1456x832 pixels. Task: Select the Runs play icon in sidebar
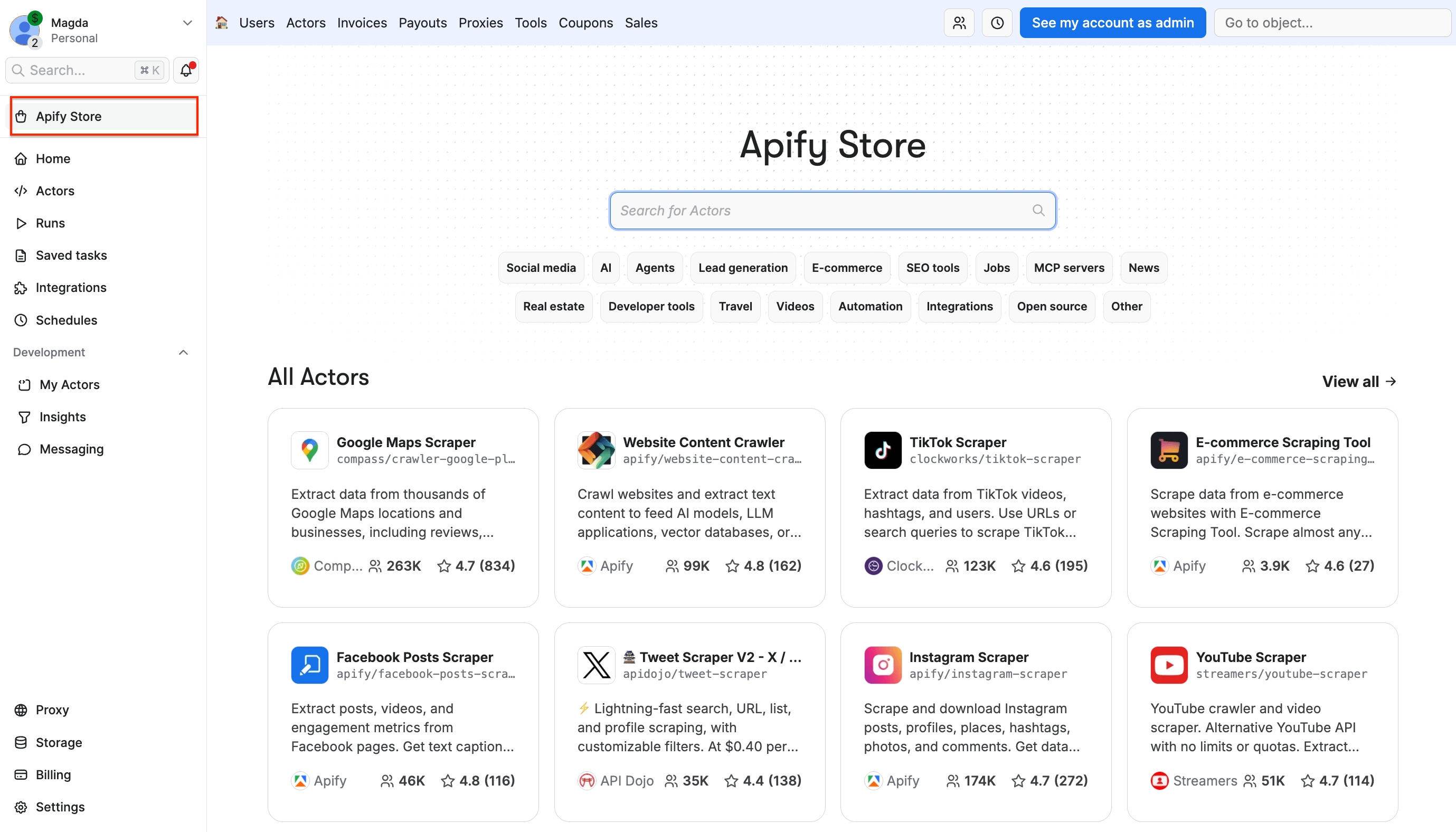[21, 223]
